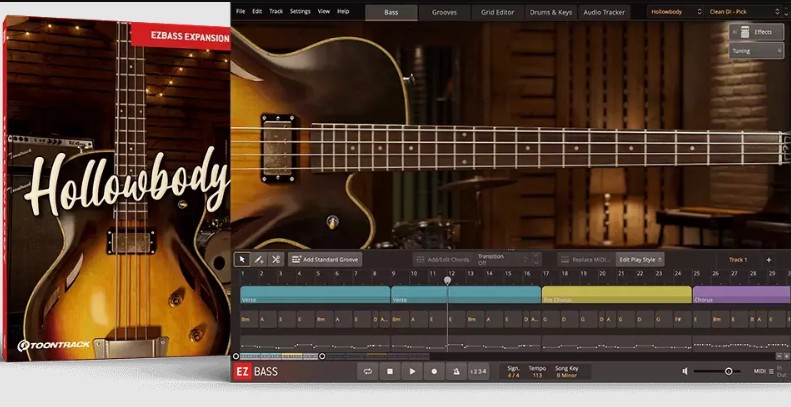Click the bass neck pickup
Image resolution: width=791 pixels, height=407 pixels.
click(x=278, y=148)
